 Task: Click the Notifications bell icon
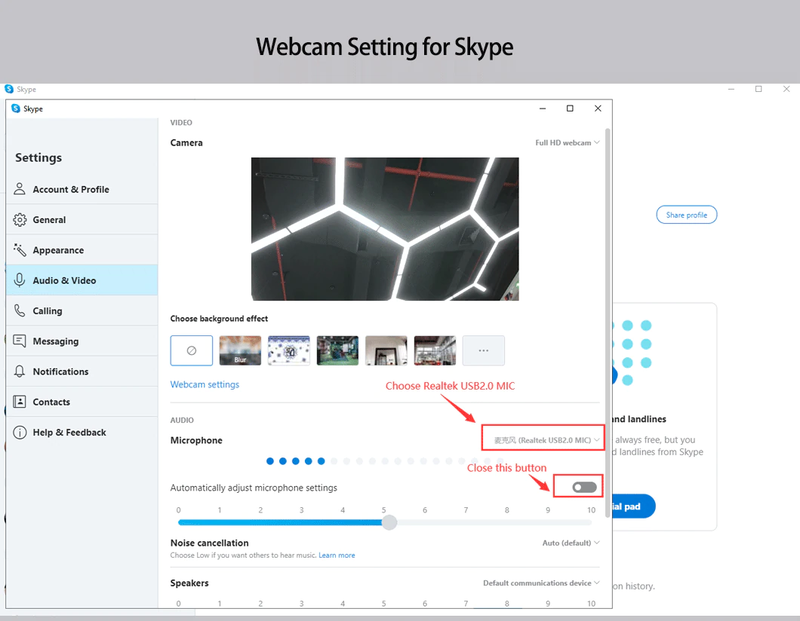20,372
